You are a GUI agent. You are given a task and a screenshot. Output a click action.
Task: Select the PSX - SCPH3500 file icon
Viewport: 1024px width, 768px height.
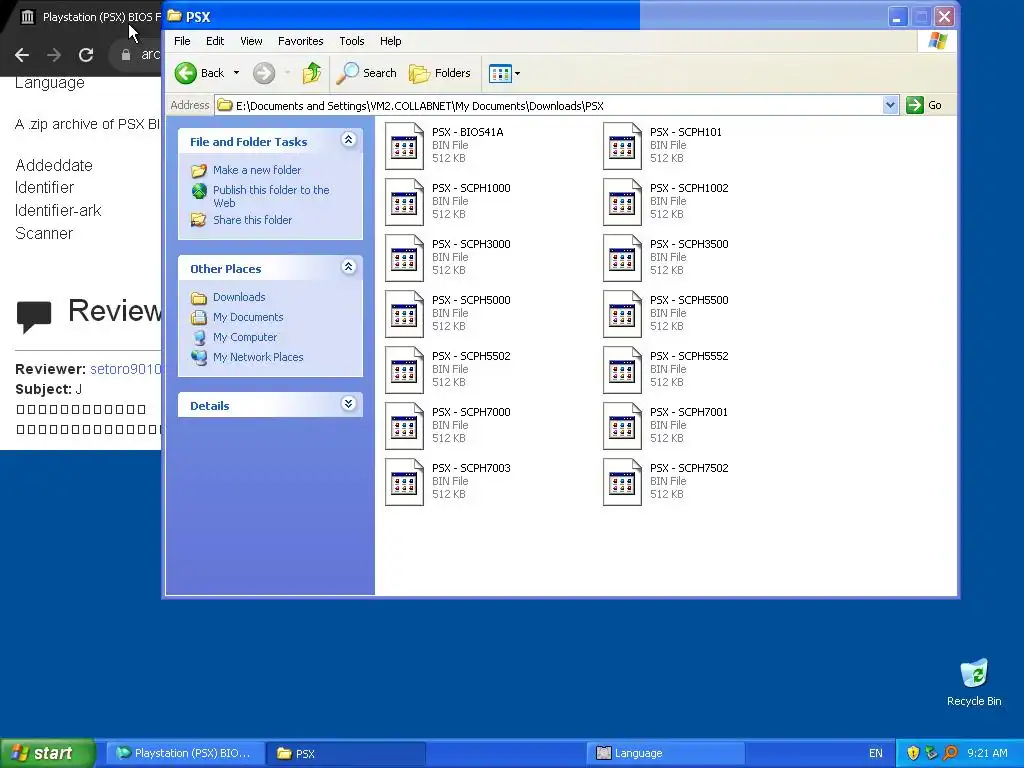coord(622,259)
